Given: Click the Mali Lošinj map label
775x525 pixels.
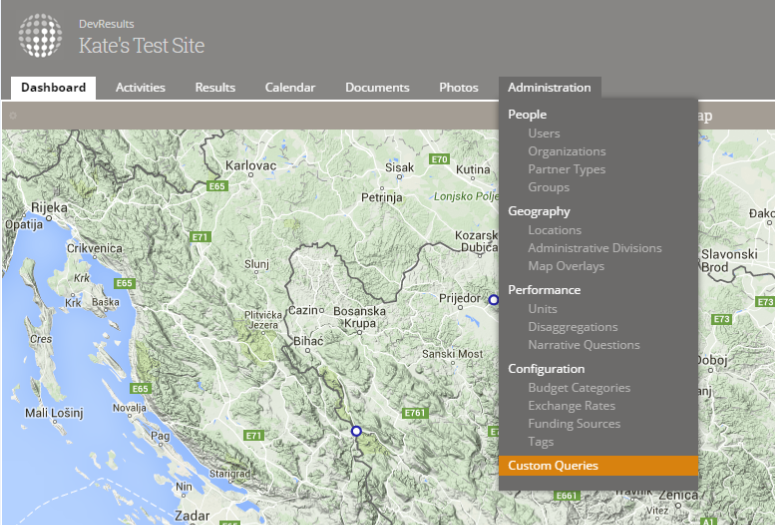Looking at the screenshot, I should point(54,413).
